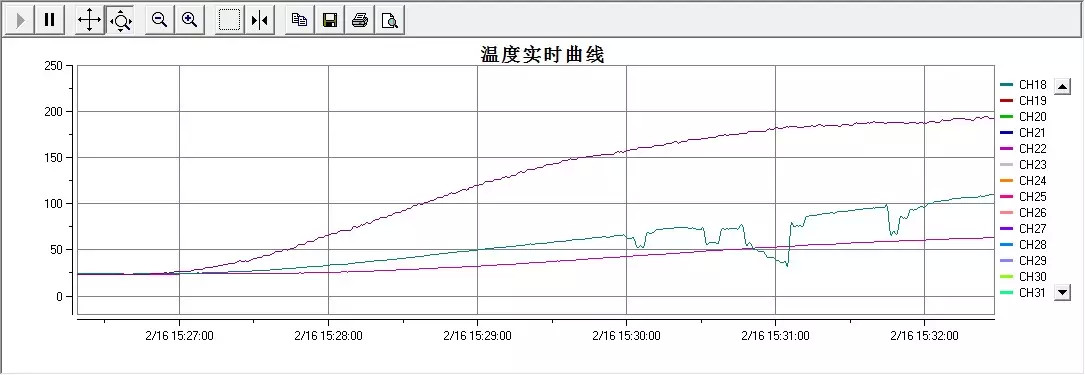Print the temperature chart
The width and height of the screenshot is (1085, 375).
360,20
